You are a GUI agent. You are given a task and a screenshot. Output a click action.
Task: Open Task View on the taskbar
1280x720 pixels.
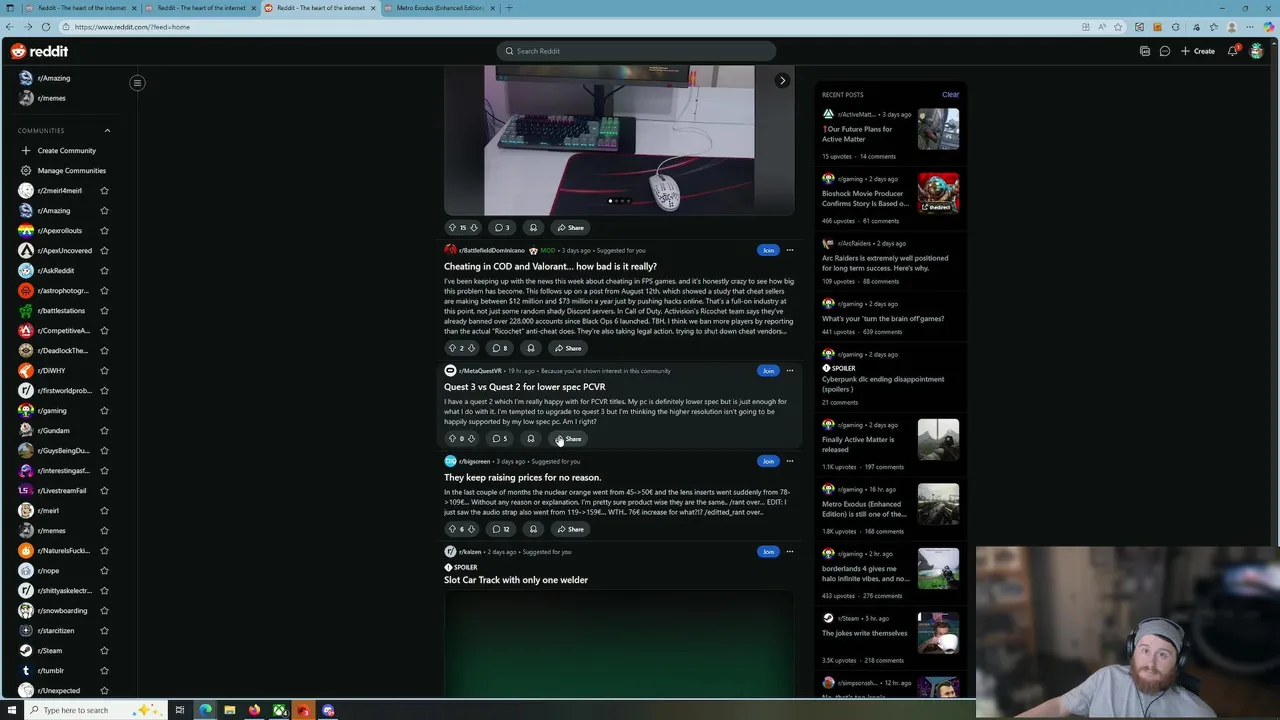[179, 710]
